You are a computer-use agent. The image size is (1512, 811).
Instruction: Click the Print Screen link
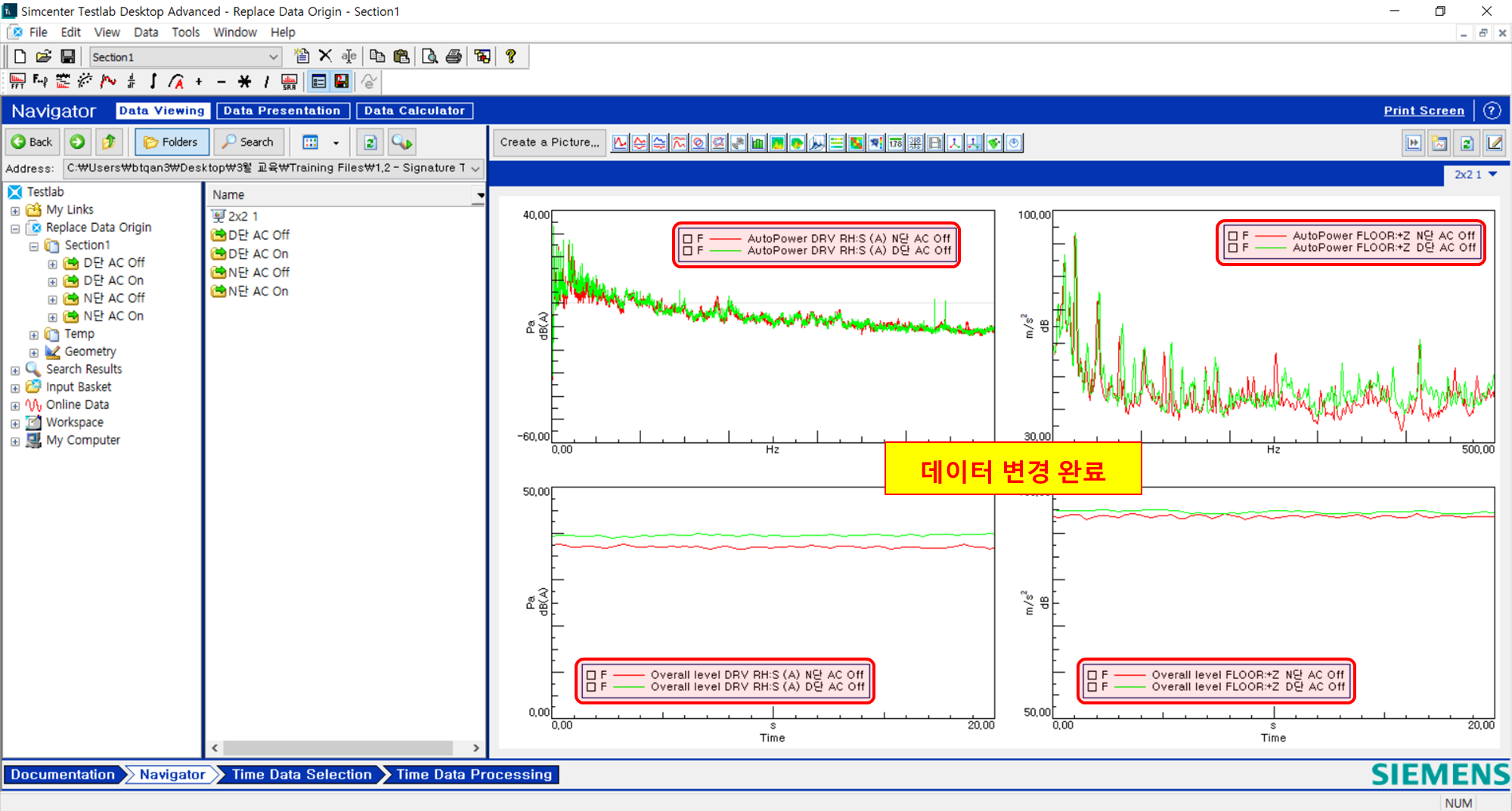[1424, 110]
